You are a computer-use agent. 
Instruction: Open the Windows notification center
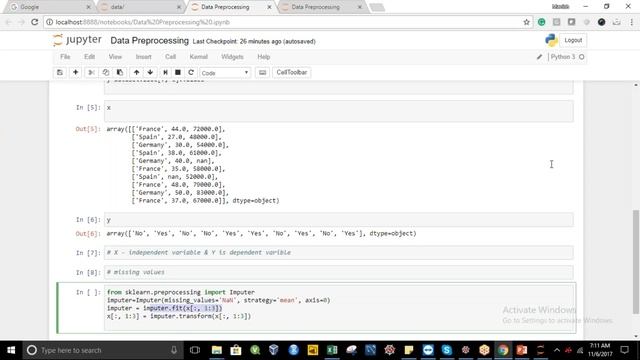(x=624, y=350)
